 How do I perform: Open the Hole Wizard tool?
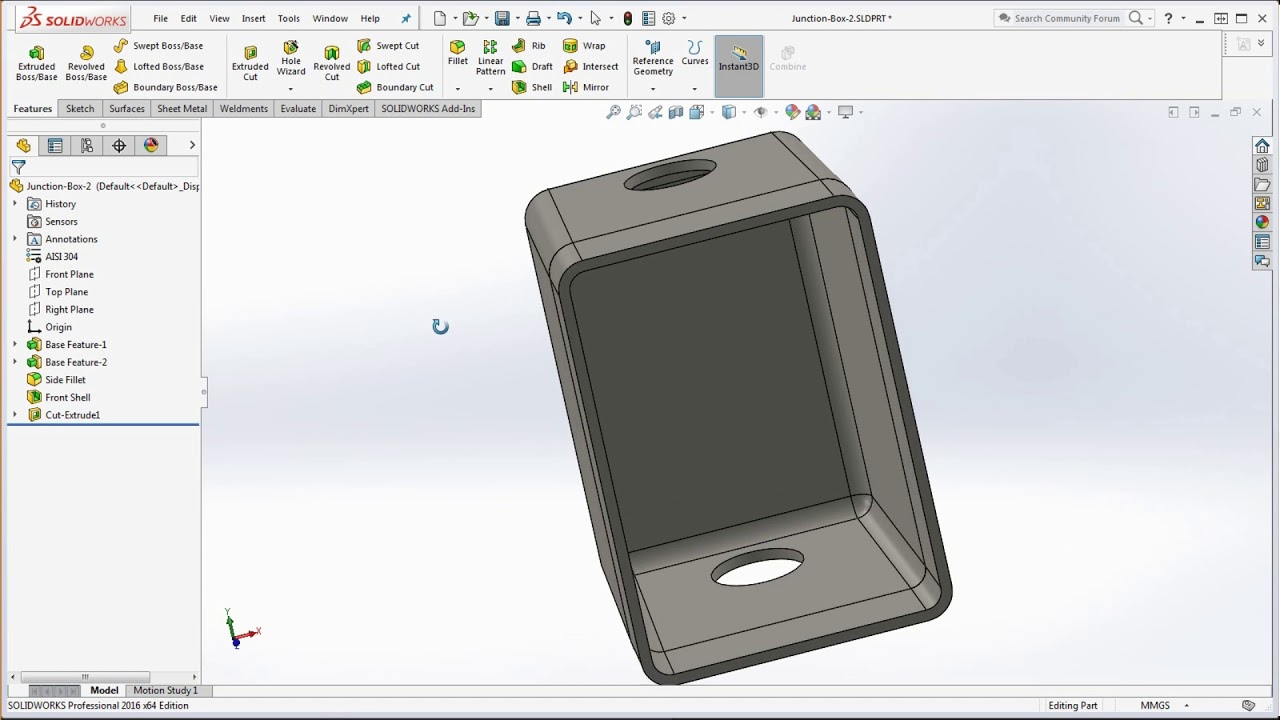(291, 59)
